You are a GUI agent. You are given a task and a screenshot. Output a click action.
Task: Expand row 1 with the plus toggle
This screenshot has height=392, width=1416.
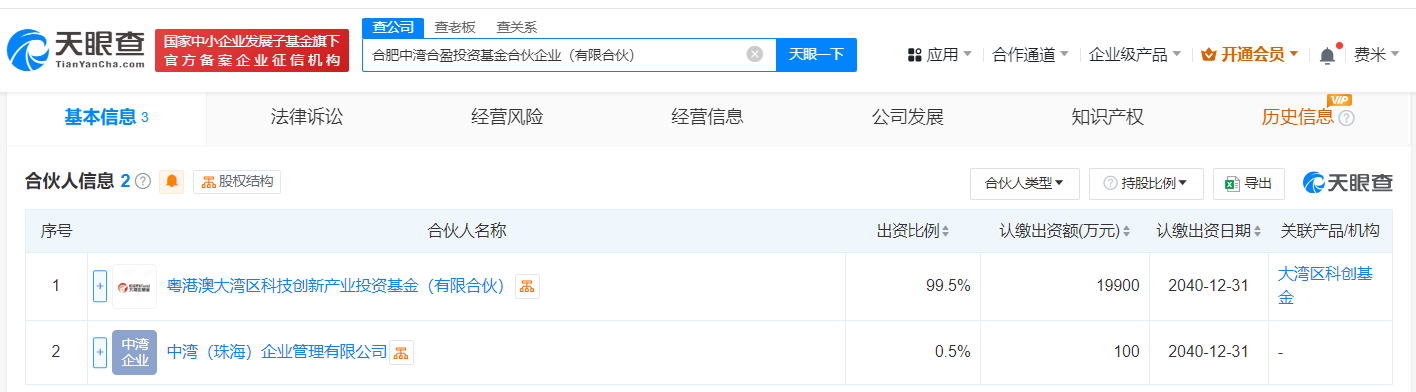[99, 286]
